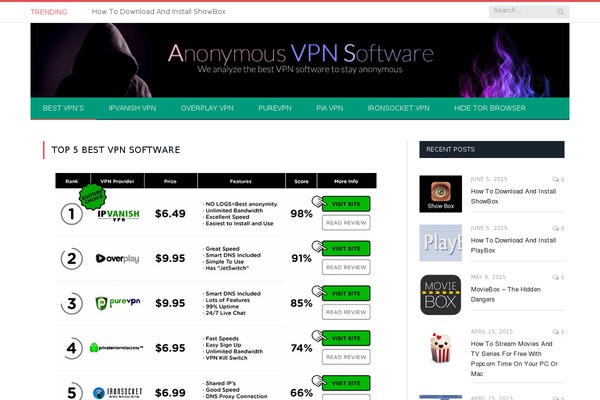This screenshot has height=400, width=600.
Task: Click the Editors Choice badge
Action: 92,197
